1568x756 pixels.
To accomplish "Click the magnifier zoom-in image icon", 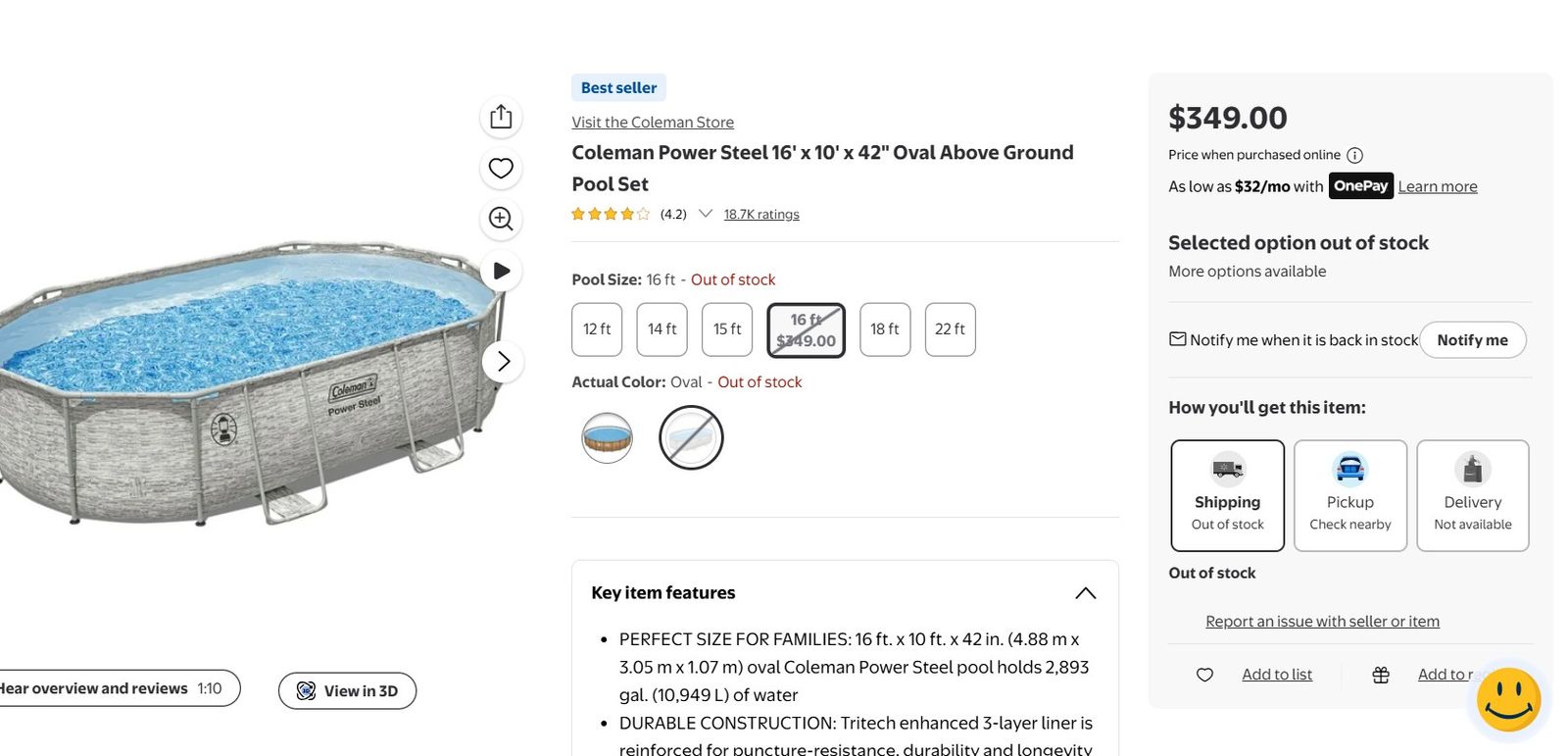I will click(501, 219).
